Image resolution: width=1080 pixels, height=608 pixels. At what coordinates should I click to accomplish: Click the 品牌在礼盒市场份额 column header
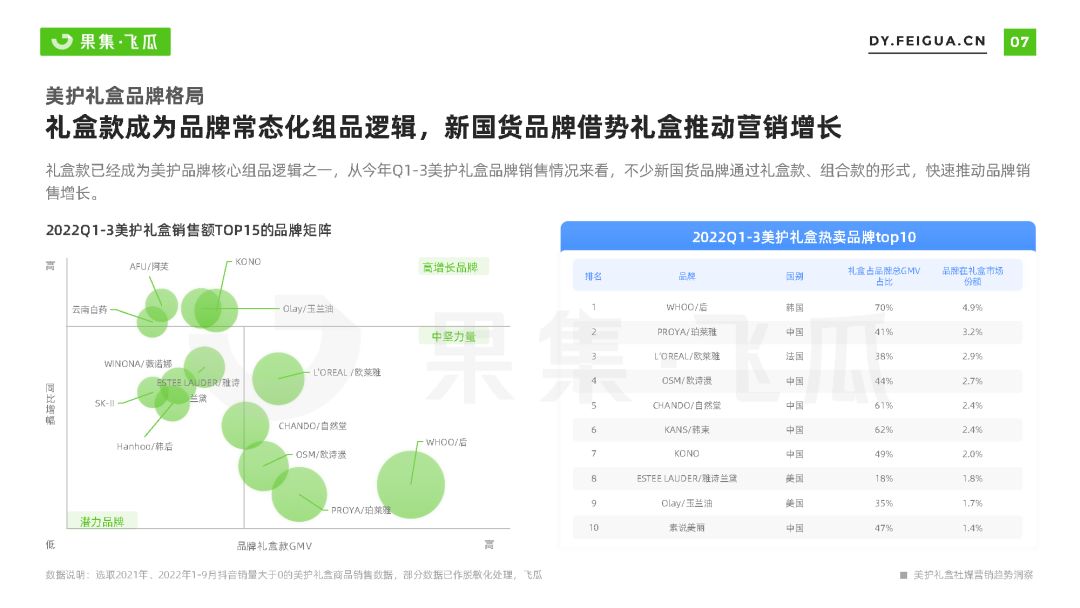pyautogui.click(x=973, y=276)
